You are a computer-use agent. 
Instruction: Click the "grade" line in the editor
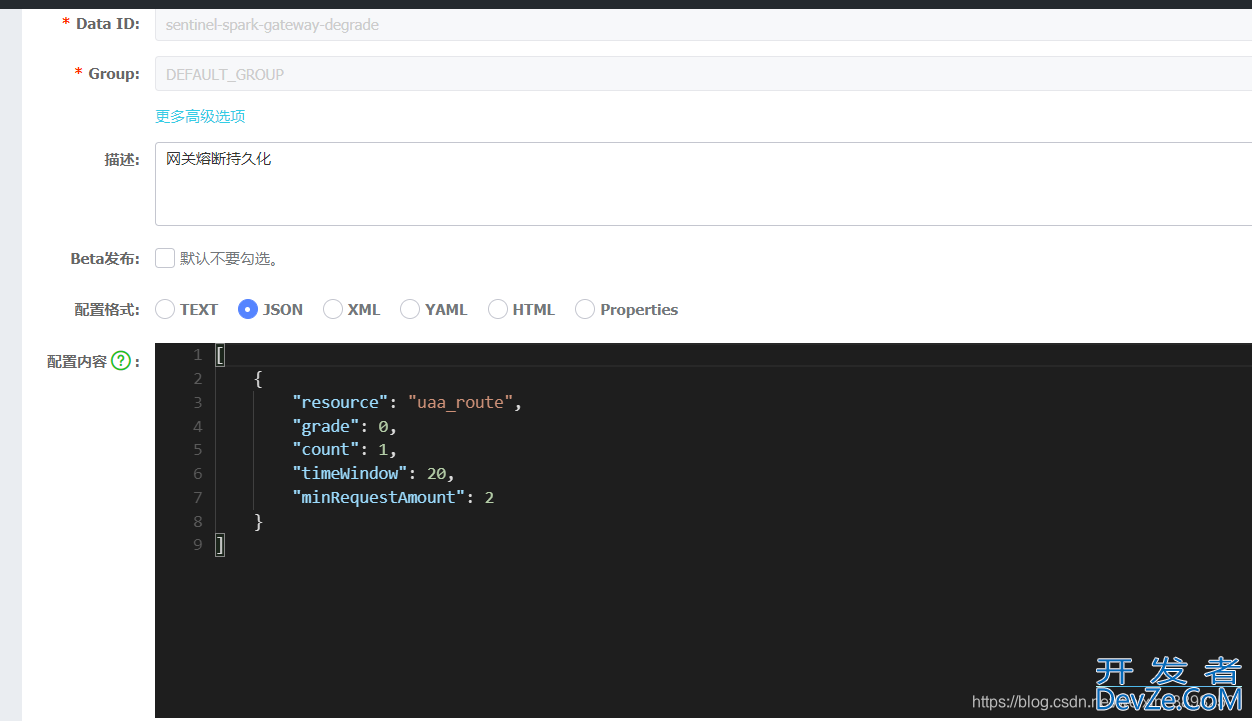tap(345, 426)
